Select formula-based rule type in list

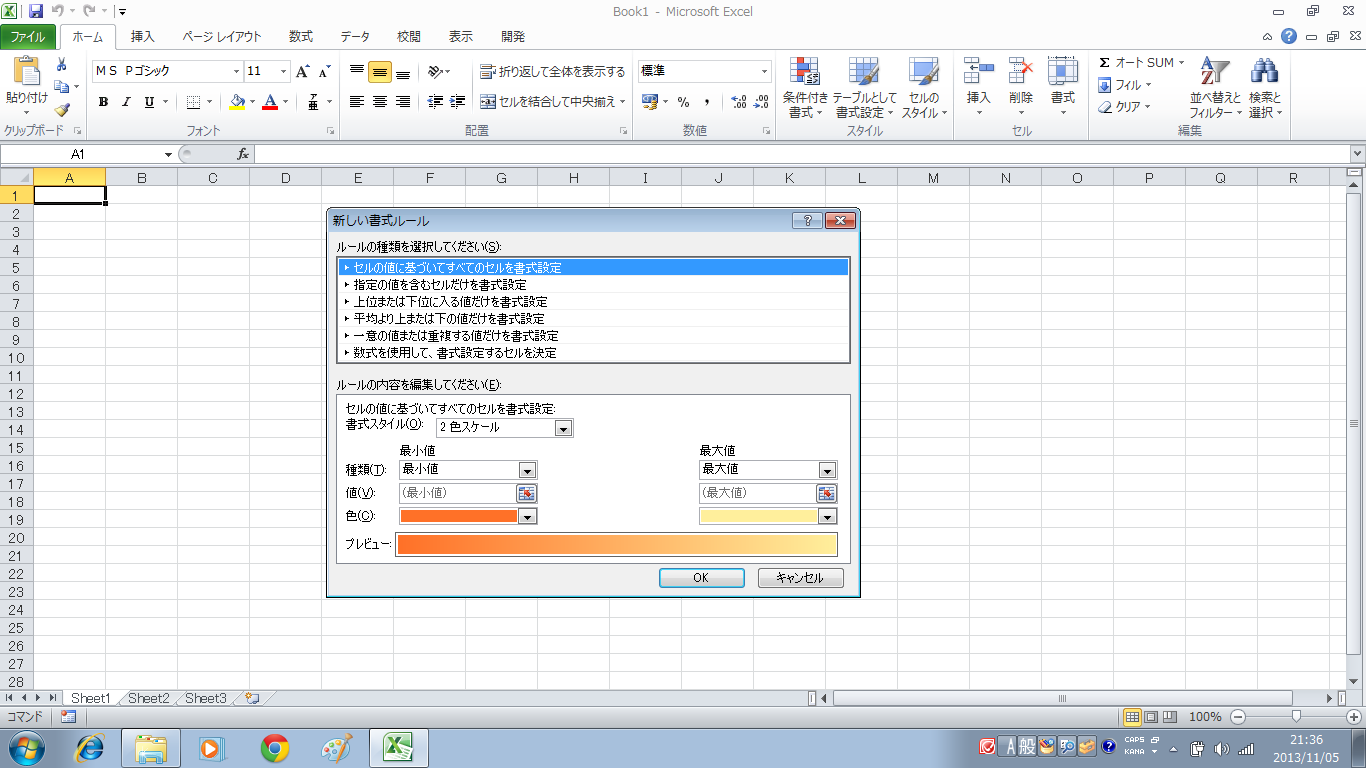[454, 353]
